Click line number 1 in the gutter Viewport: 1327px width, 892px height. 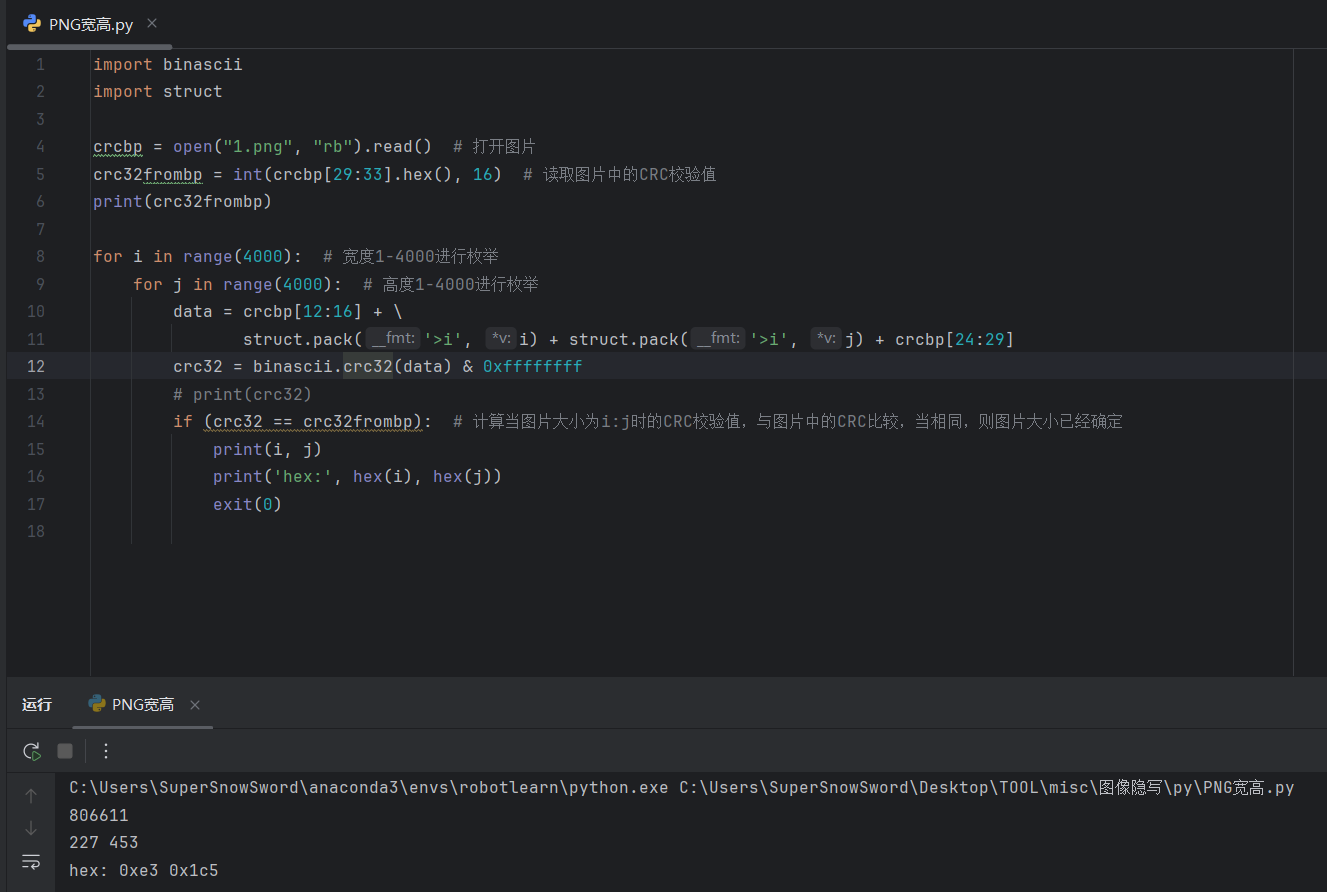click(x=40, y=64)
